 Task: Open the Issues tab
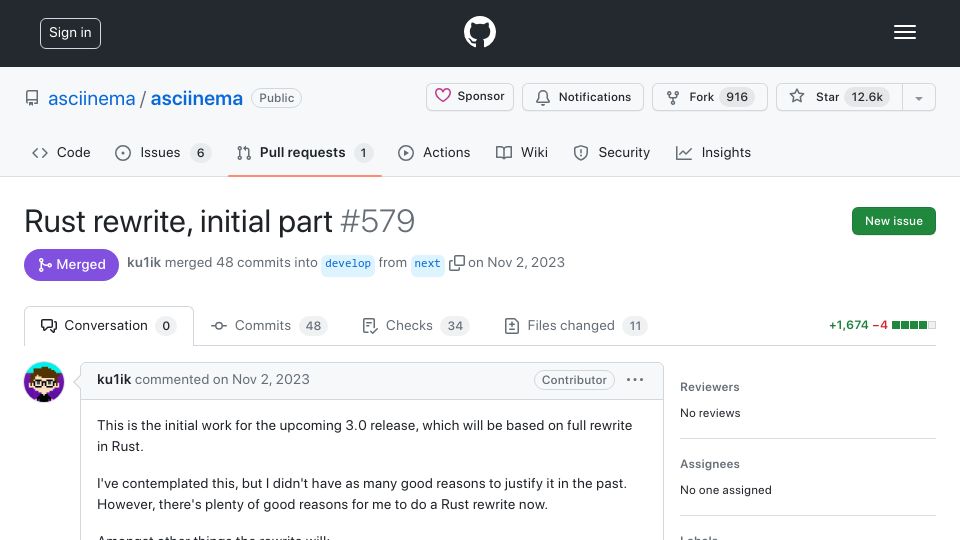162,152
